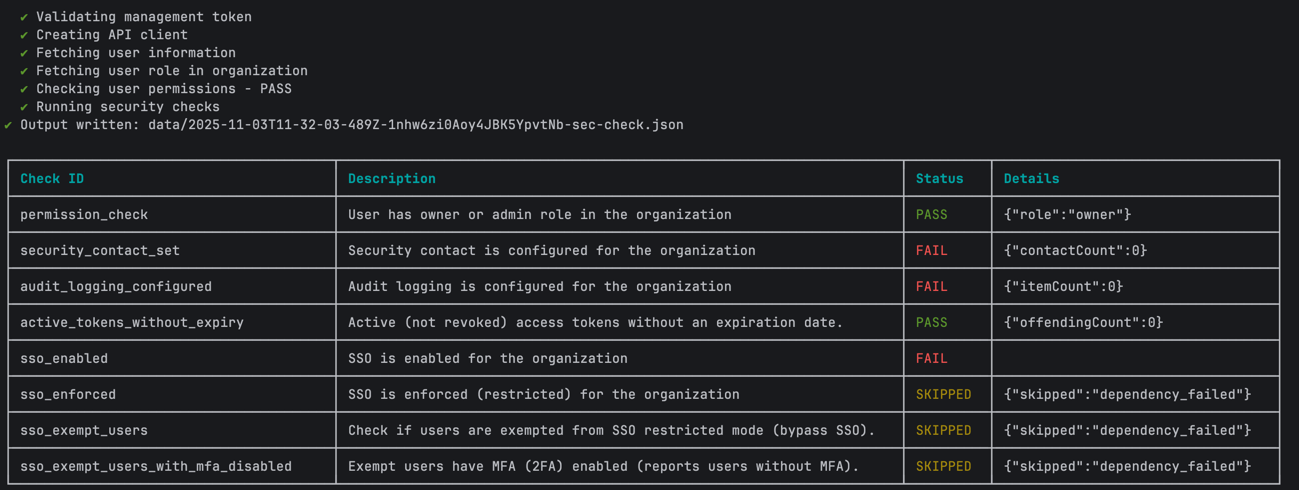Click the 'Check ID' column header
1299x490 pixels.
[52, 179]
